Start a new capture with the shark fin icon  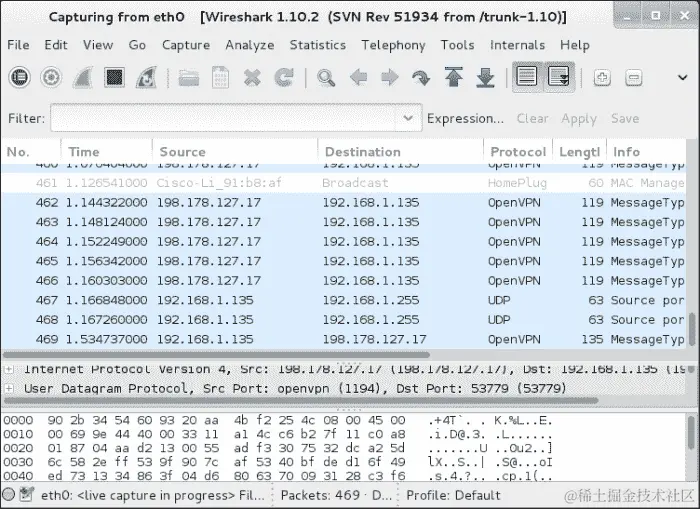click(x=83, y=78)
